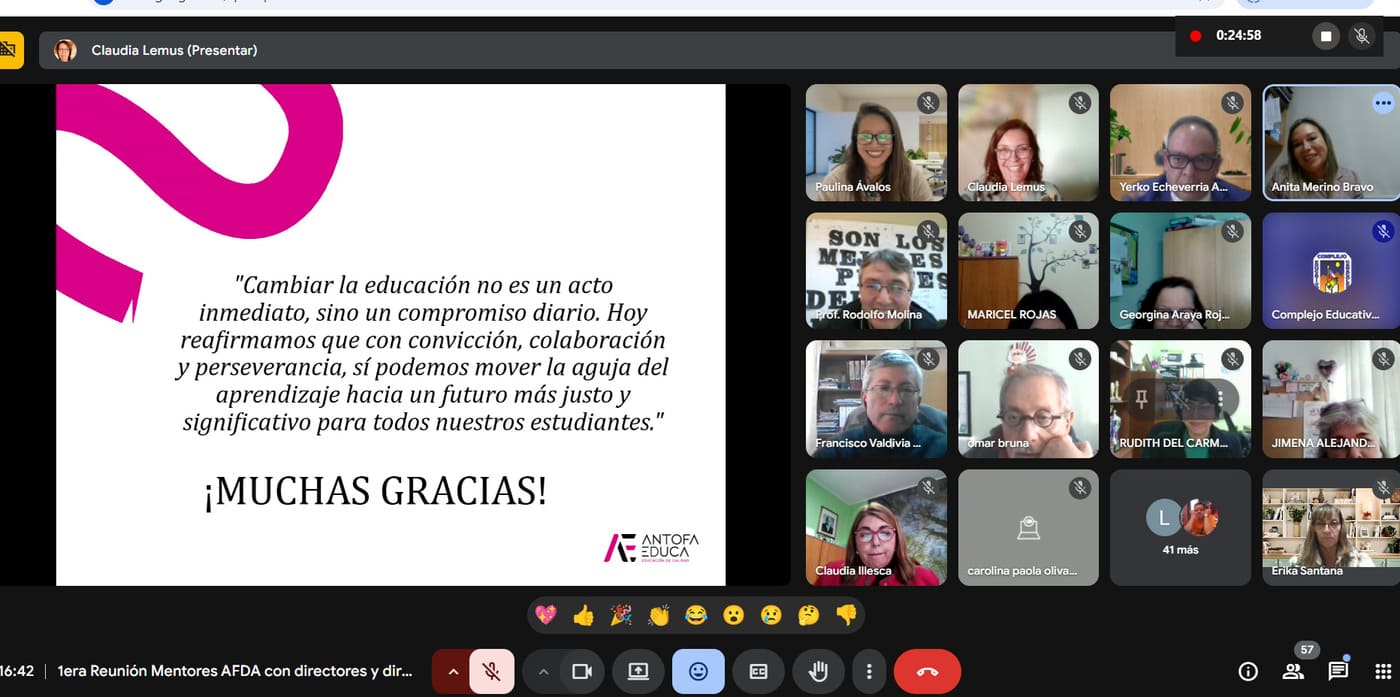Raise your hand in the meeting

818,672
